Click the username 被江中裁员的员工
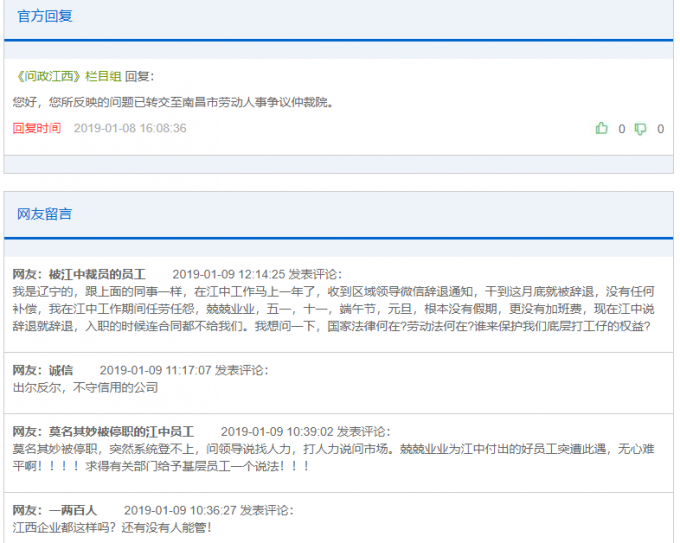The width and height of the screenshot is (680, 543). 97,274
